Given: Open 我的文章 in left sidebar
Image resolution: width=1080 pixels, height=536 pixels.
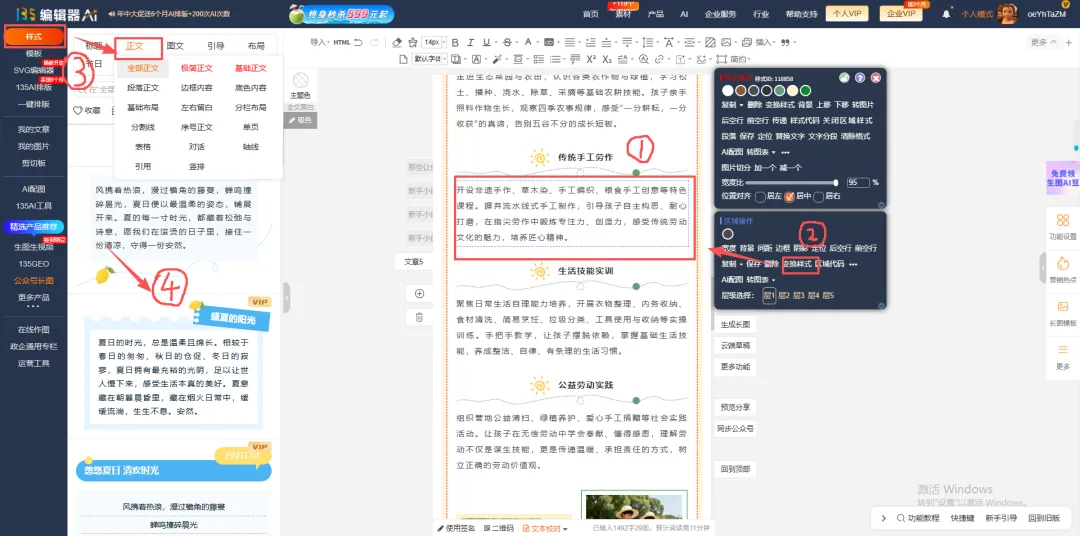Looking at the screenshot, I should (34, 130).
